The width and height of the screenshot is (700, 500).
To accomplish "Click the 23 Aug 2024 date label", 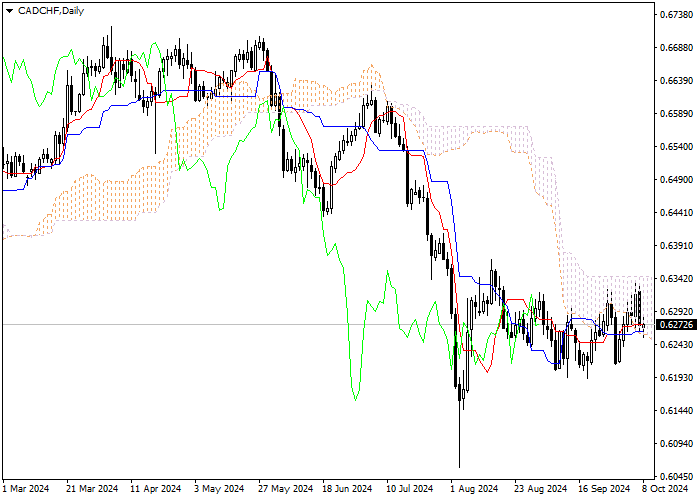I will 540,489.
